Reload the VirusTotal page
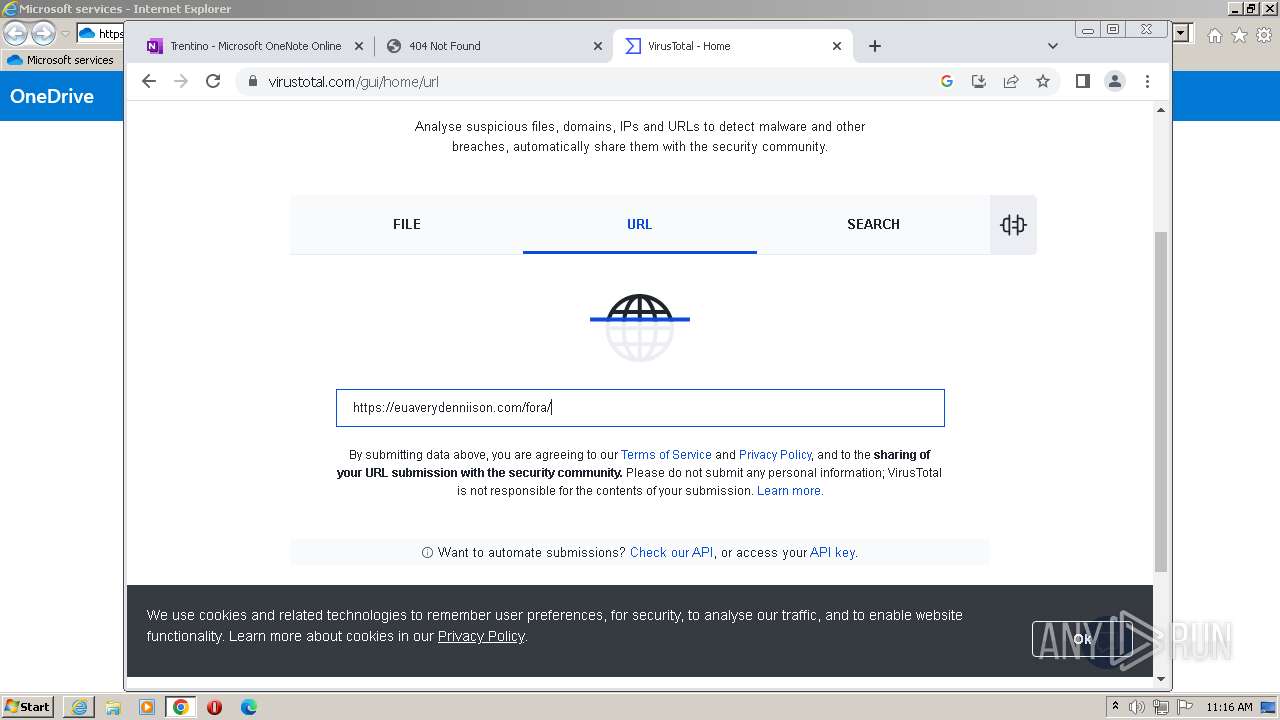The height and width of the screenshot is (720, 1280). (x=213, y=81)
